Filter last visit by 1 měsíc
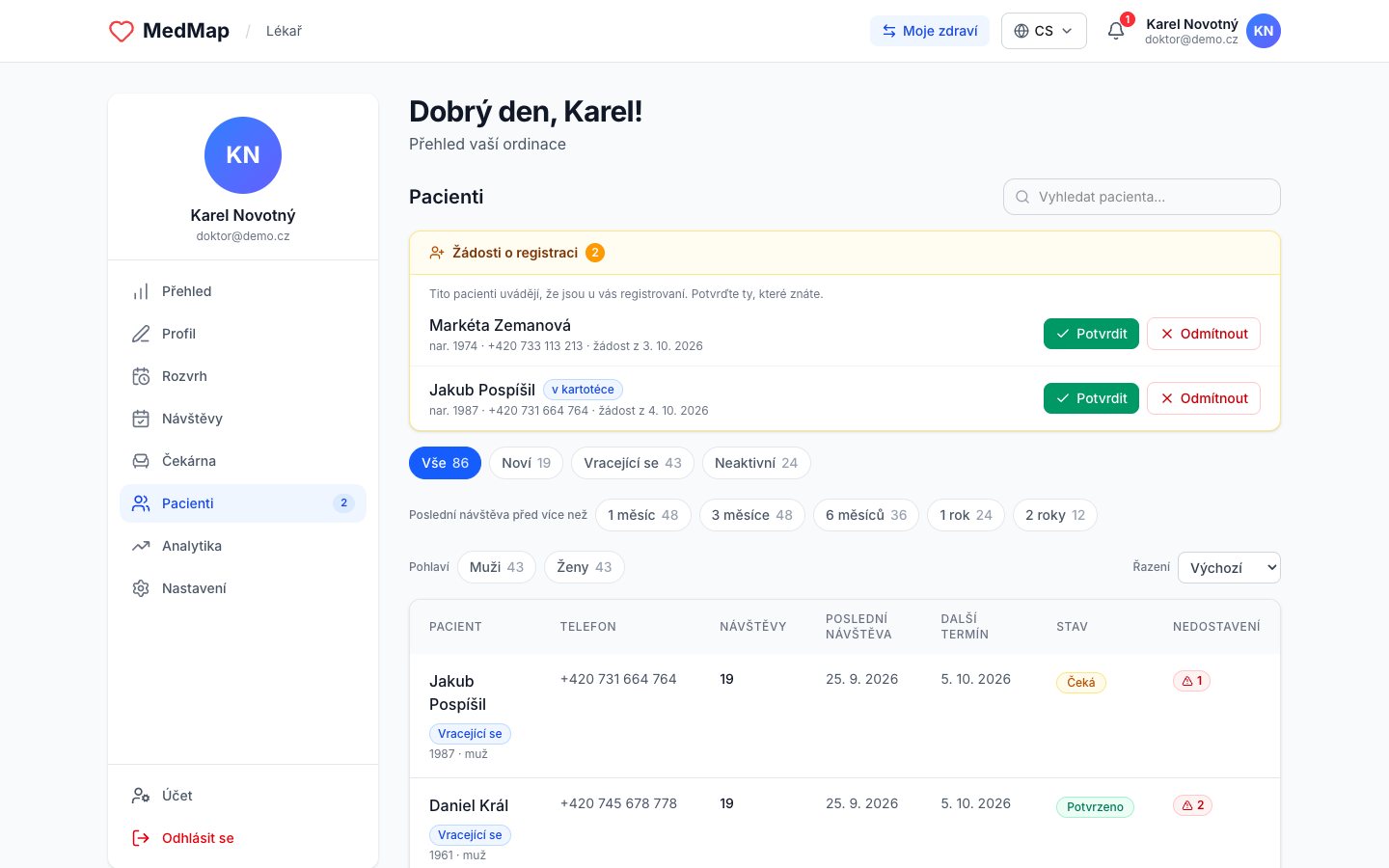The width and height of the screenshot is (1389, 868). [x=643, y=515]
